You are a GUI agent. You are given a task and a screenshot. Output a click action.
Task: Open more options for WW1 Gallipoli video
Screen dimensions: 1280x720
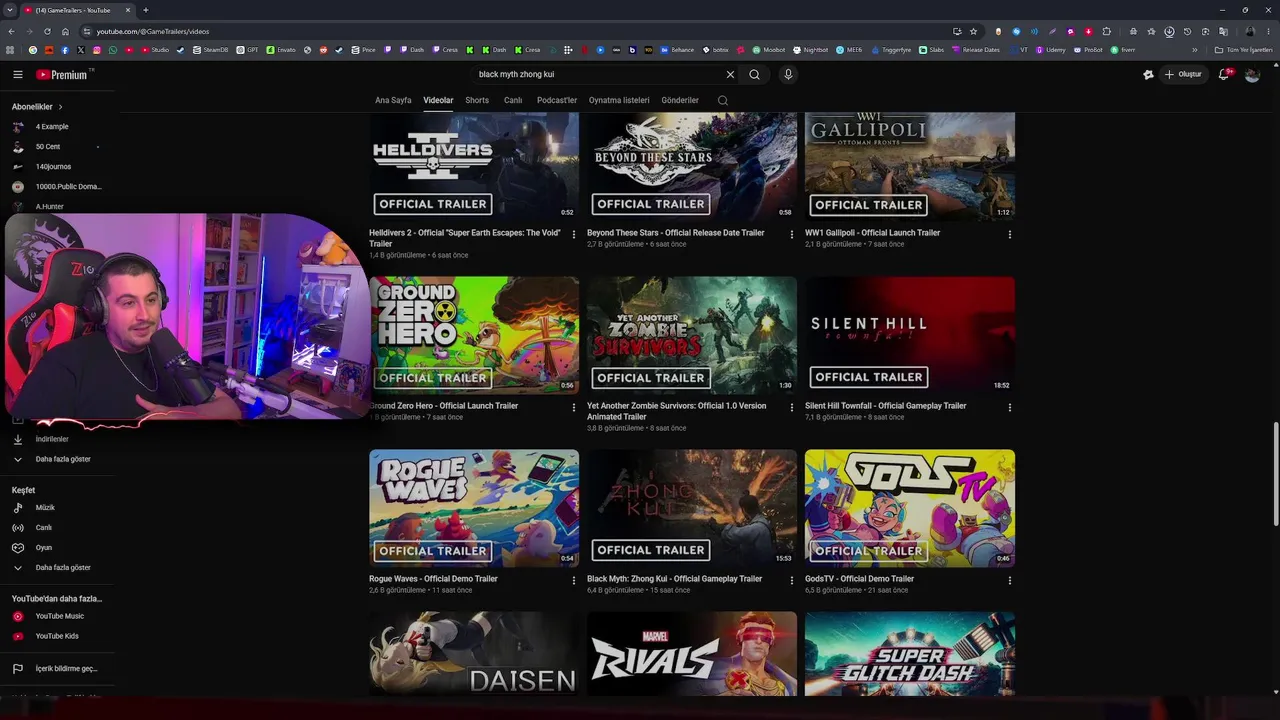(x=1010, y=235)
